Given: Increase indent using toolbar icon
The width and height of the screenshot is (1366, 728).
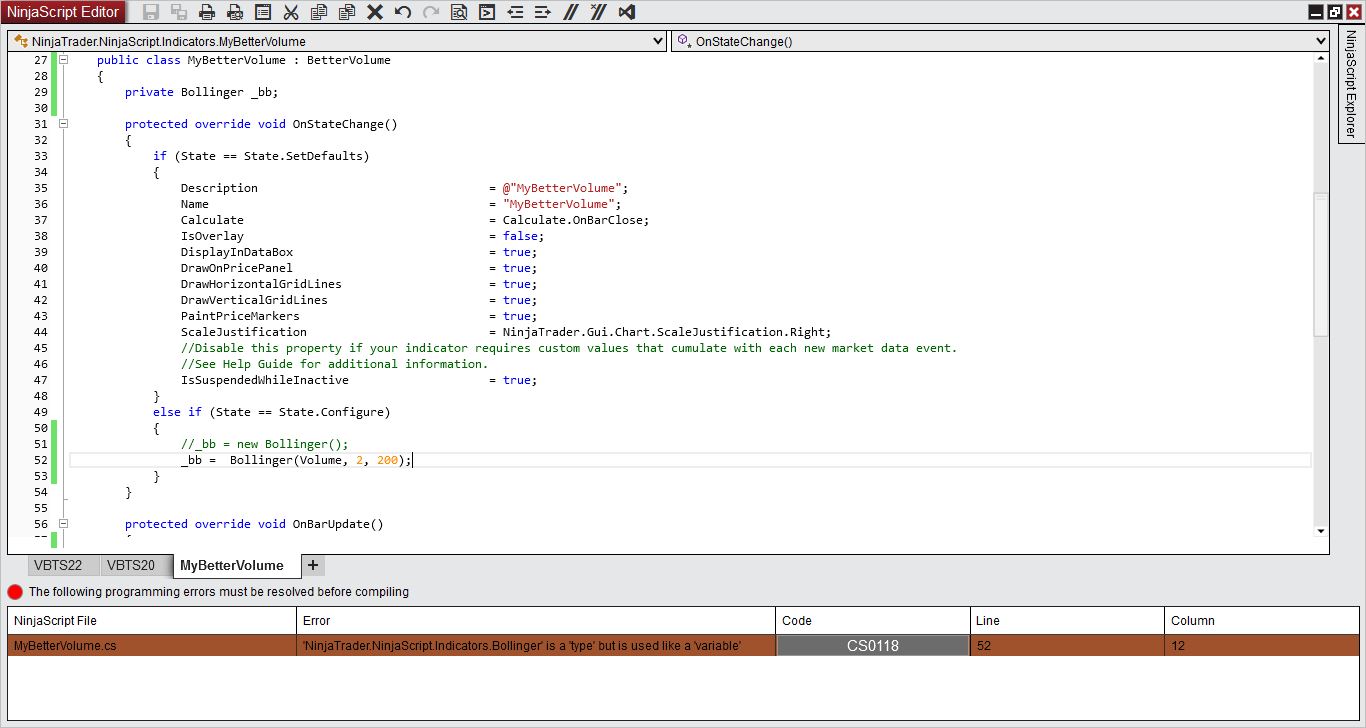Looking at the screenshot, I should 543,12.
